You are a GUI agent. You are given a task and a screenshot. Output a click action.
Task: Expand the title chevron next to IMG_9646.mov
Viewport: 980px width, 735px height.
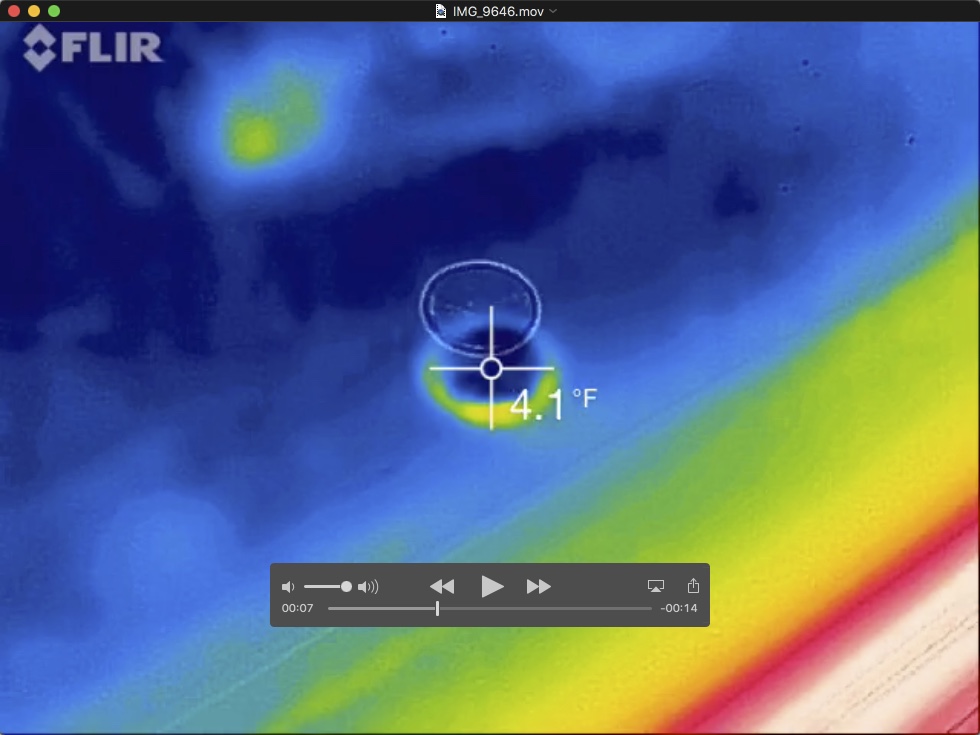coord(554,11)
